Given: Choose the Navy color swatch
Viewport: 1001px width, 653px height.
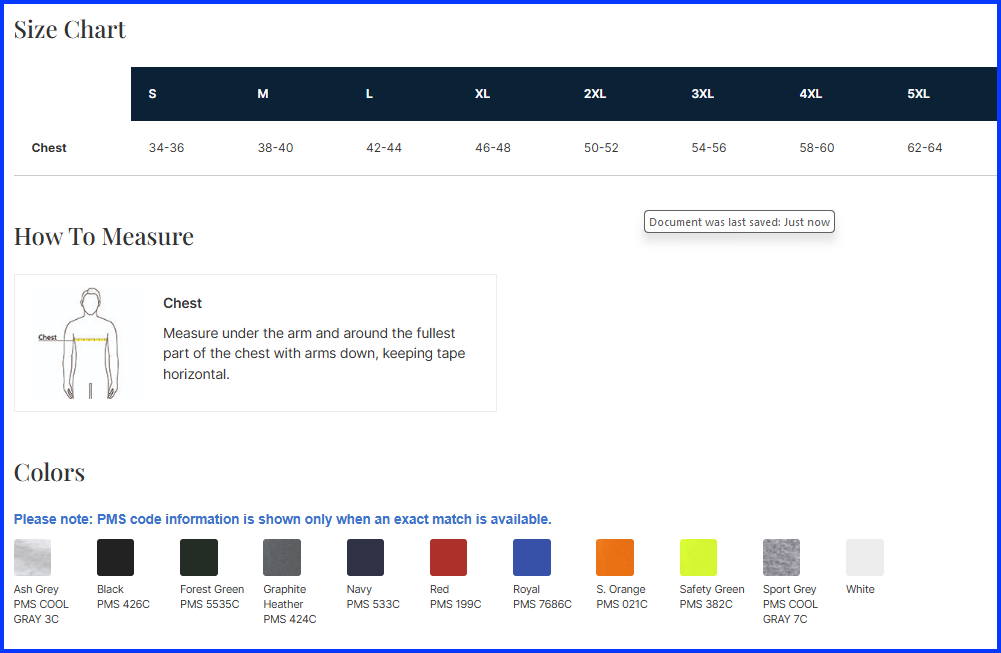Looking at the screenshot, I should [365, 557].
